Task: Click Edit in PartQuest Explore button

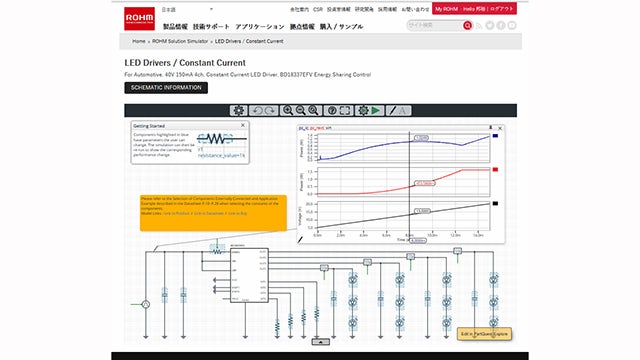Action: 484,334
